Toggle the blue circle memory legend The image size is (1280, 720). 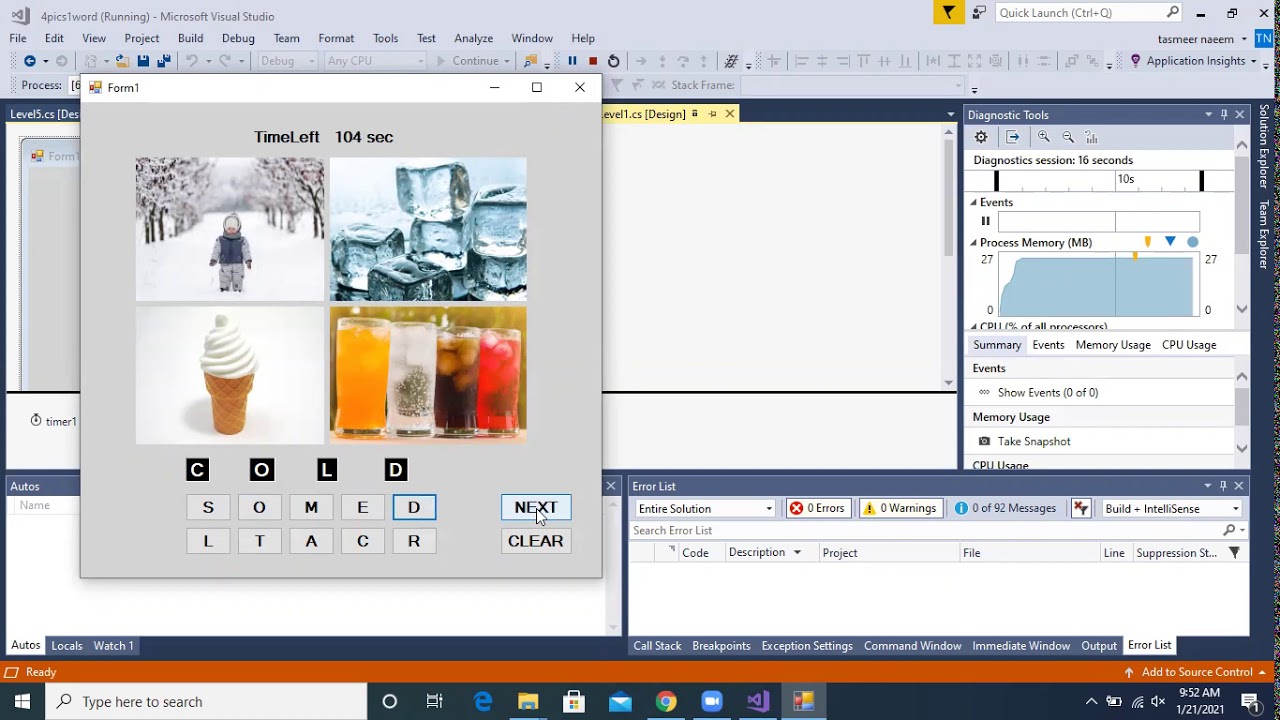tap(1192, 242)
